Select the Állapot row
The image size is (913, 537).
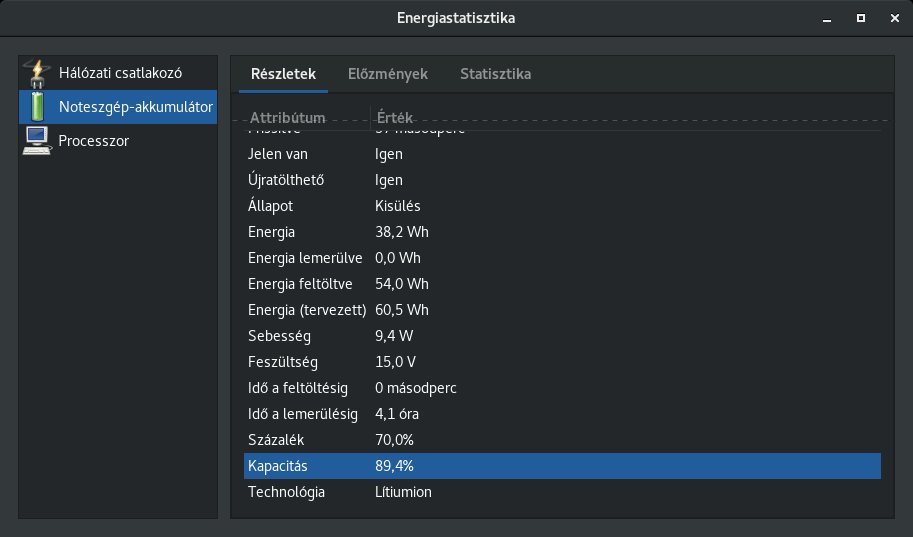point(561,206)
